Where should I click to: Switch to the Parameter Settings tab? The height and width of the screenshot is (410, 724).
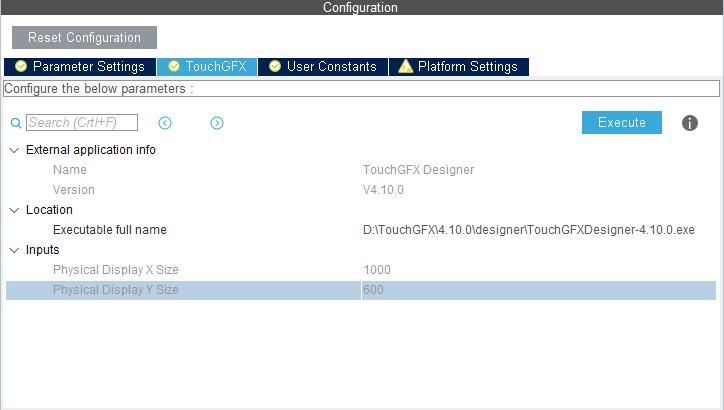click(80, 66)
